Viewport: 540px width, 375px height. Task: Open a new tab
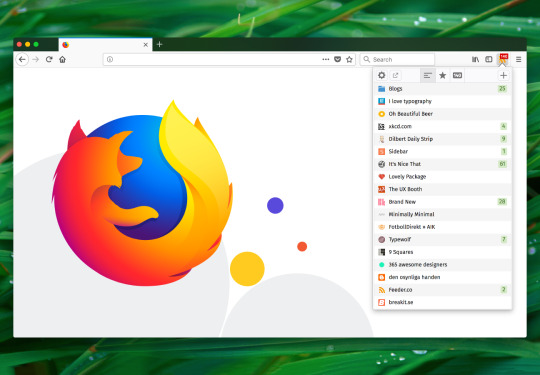pyautogui.click(x=159, y=44)
